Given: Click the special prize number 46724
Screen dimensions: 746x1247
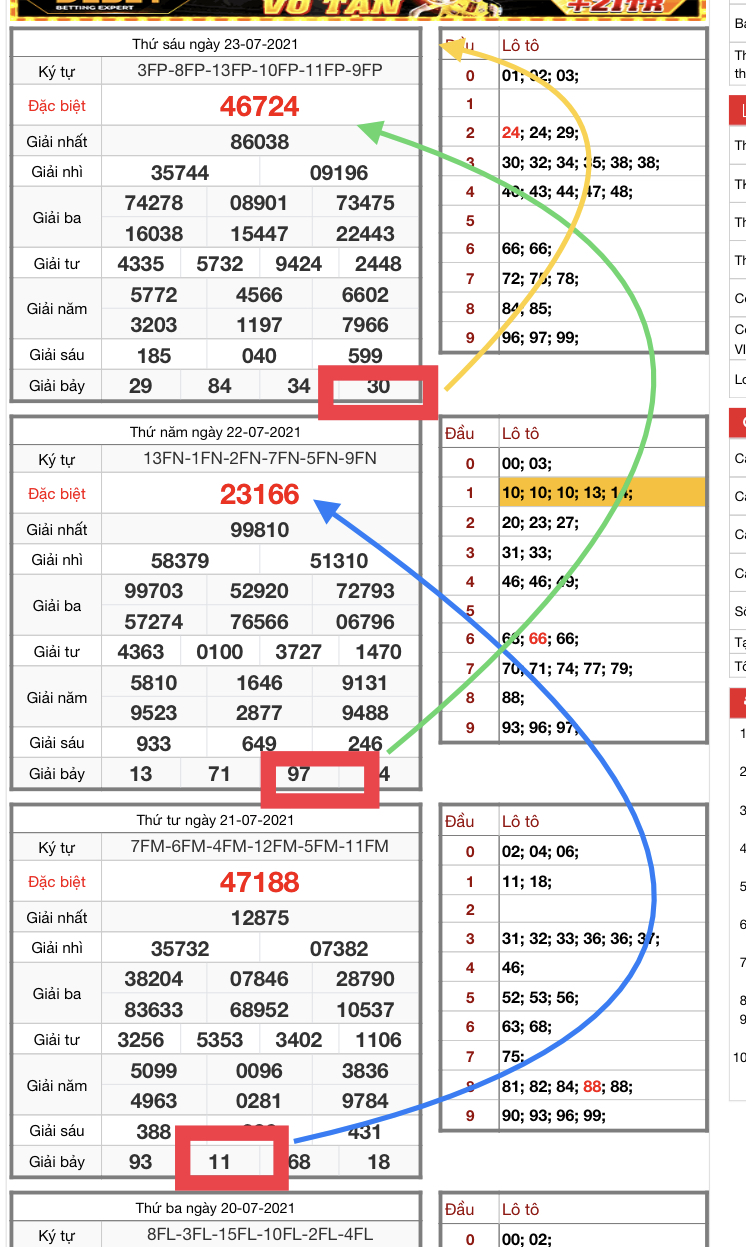Looking at the screenshot, I should pos(260,106).
